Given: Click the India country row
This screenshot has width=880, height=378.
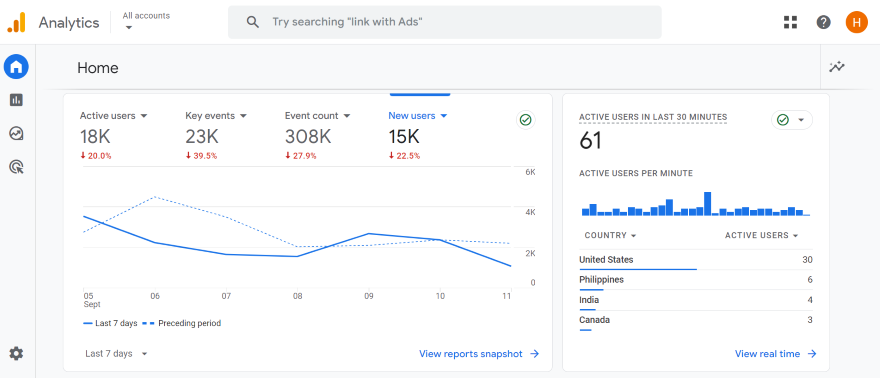Looking at the screenshot, I should pos(695,301).
